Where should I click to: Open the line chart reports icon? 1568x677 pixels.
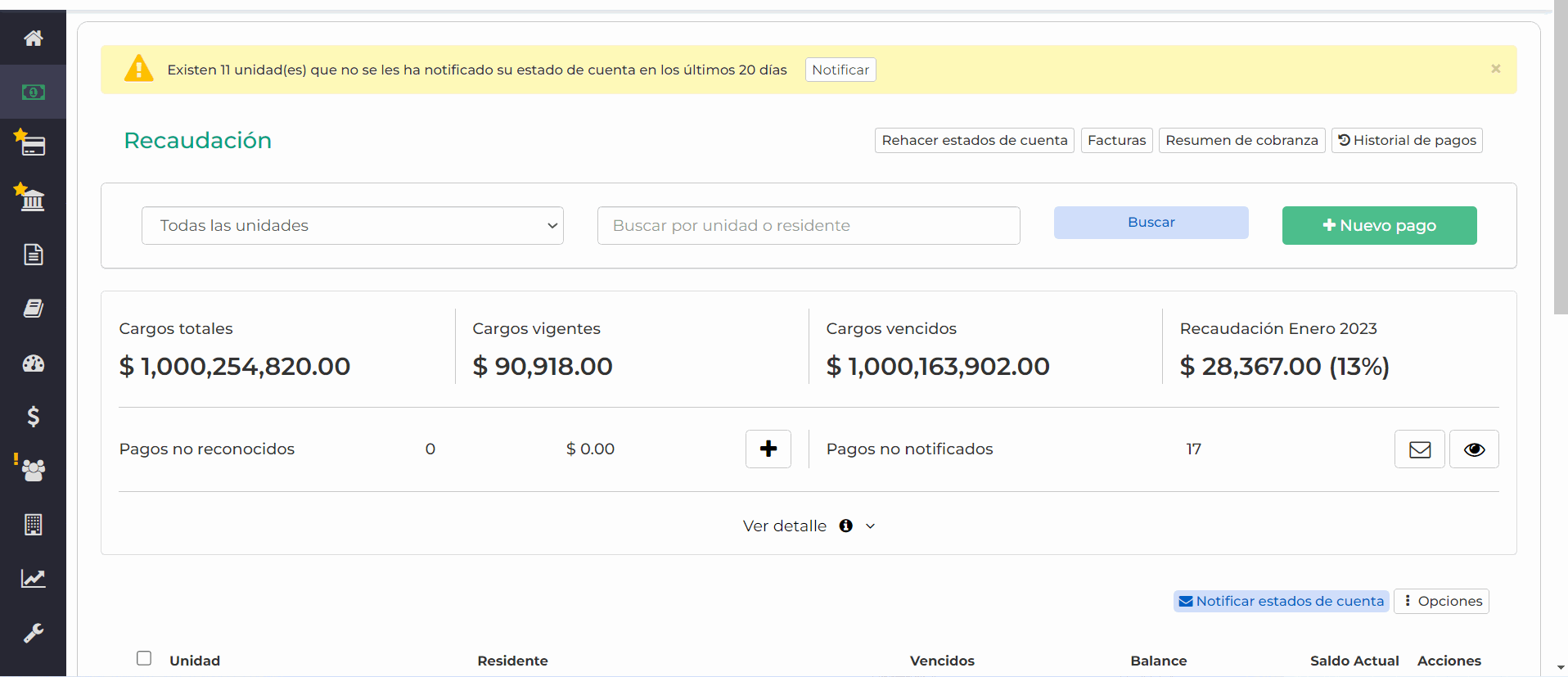(x=33, y=579)
